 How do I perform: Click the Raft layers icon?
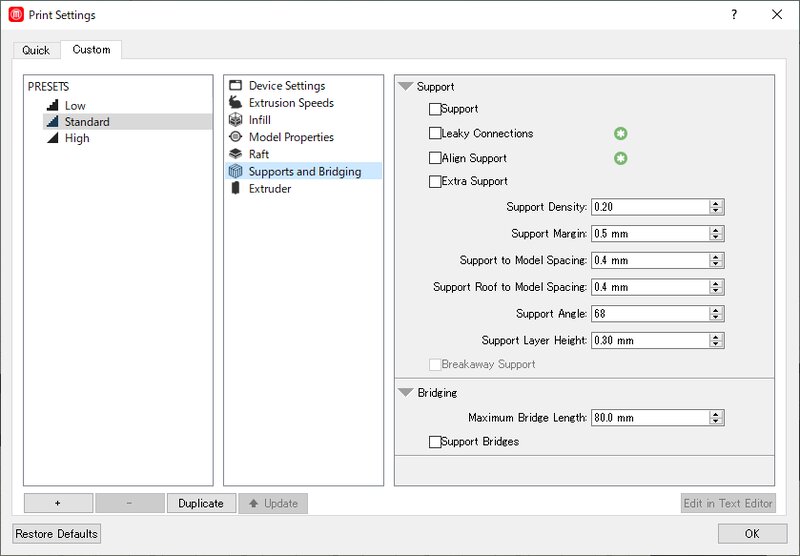(235, 154)
